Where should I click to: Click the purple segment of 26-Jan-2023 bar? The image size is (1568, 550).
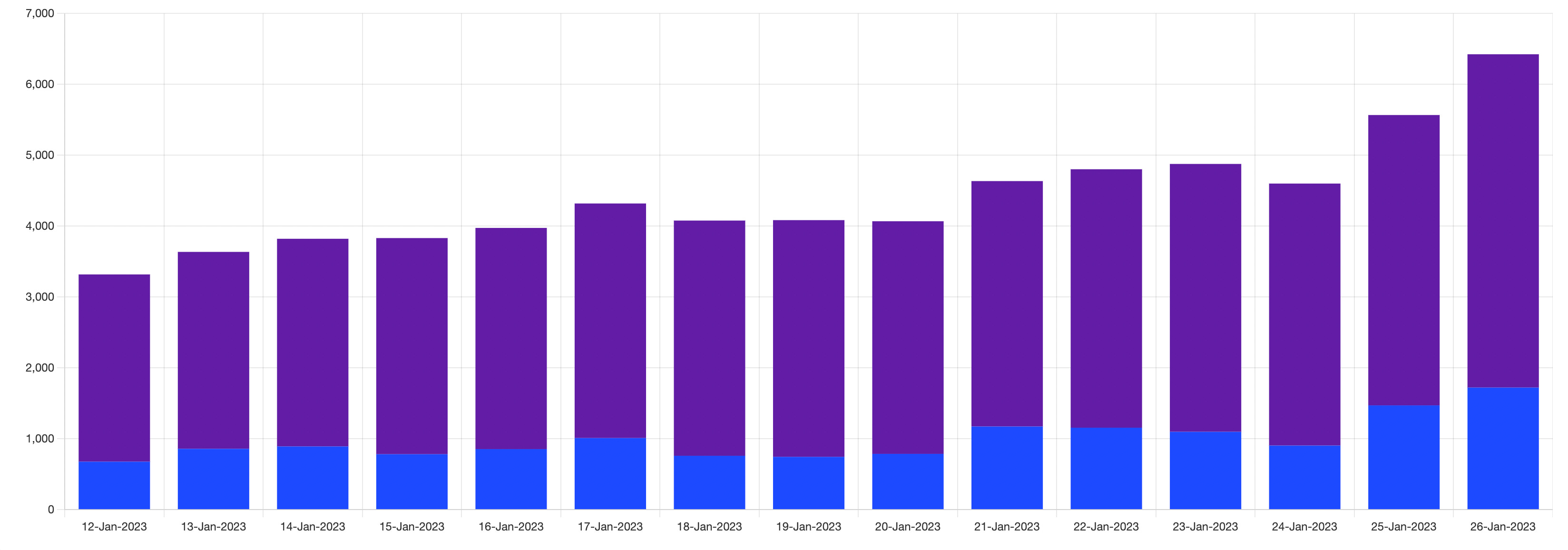pyautogui.click(x=1503, y=220)
